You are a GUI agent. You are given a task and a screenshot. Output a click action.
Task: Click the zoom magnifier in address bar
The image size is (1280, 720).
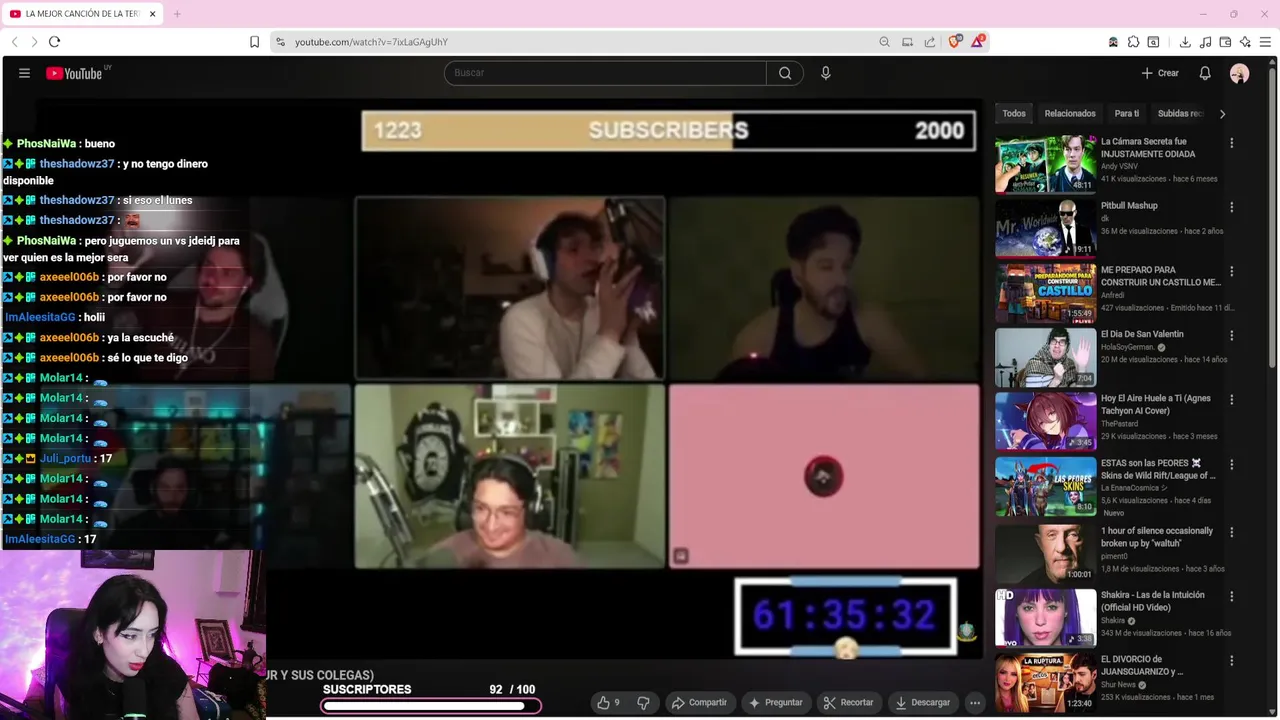tap(884, 42)
